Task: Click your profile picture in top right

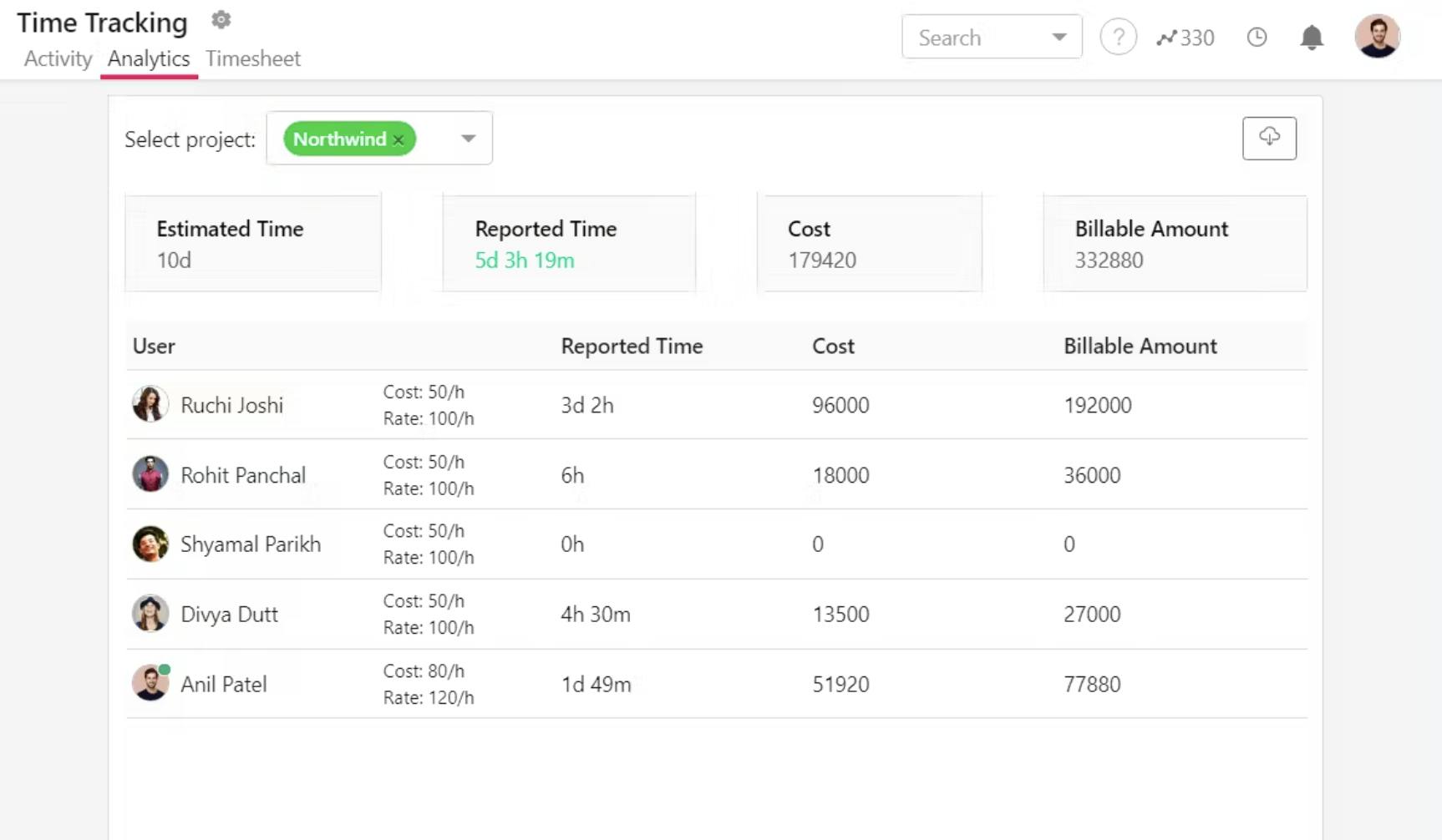Action: [1378, 36]
